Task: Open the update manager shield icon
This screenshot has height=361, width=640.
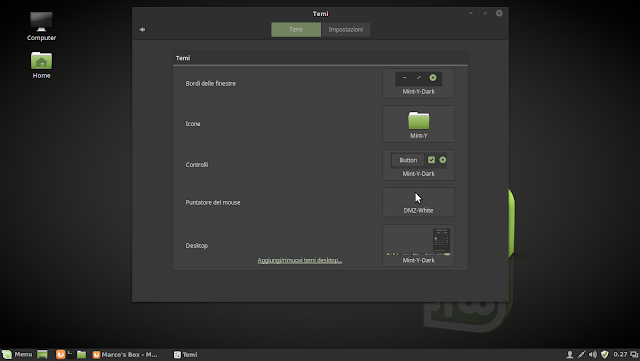Action: coord(604,354)
